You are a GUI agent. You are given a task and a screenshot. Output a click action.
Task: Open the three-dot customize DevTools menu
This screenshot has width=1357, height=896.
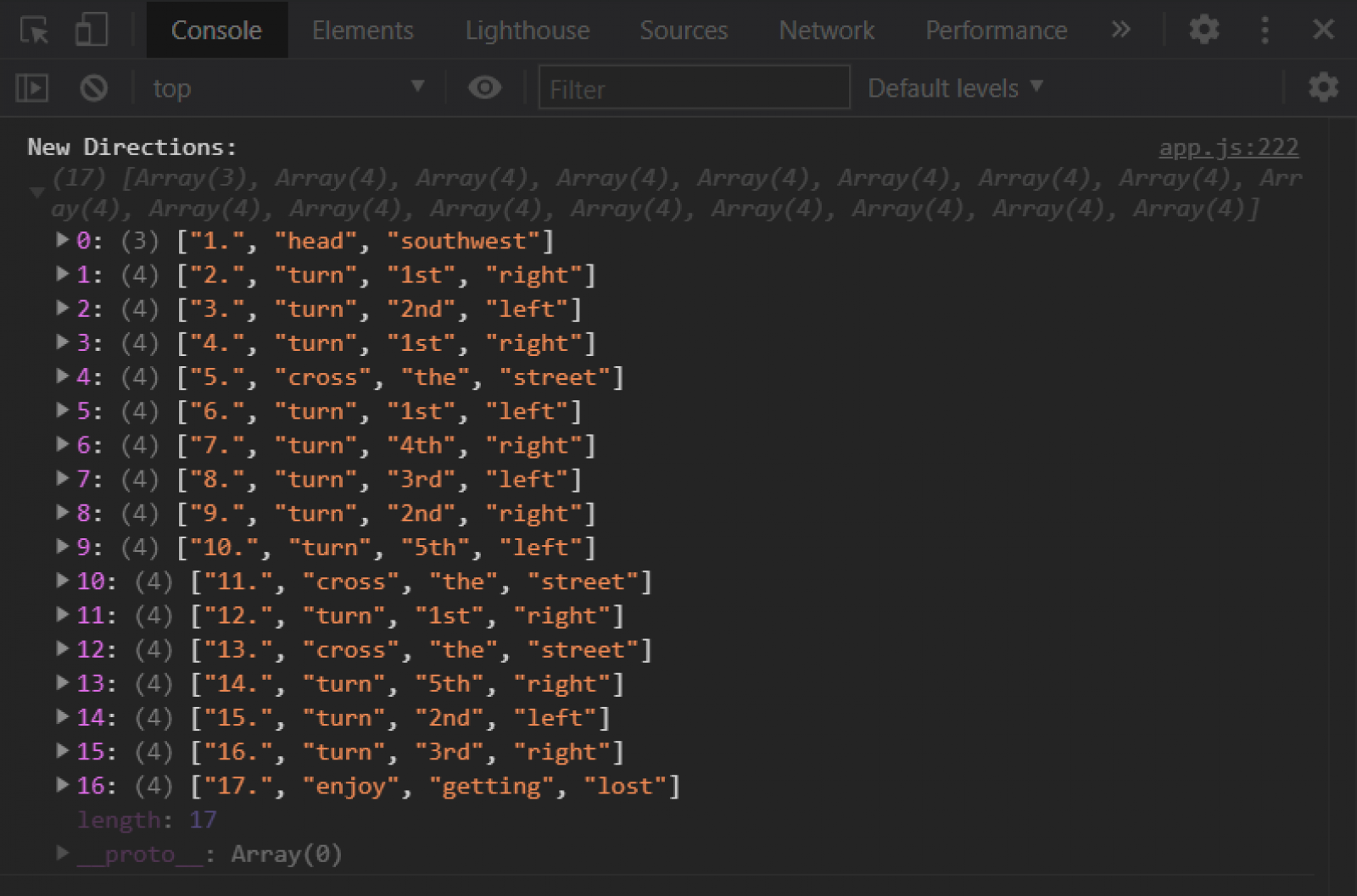tap(1265, 31)
